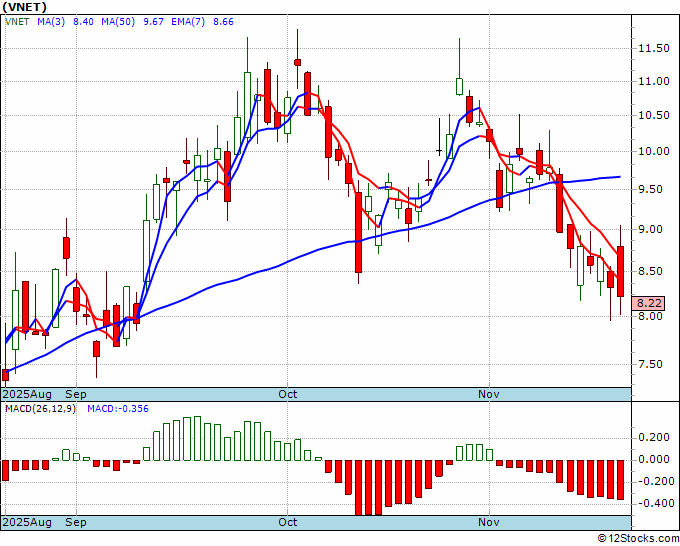Click the 2025Aug label on price chart axis
Viewport: 680px width, 546px height.
[27, 394]
